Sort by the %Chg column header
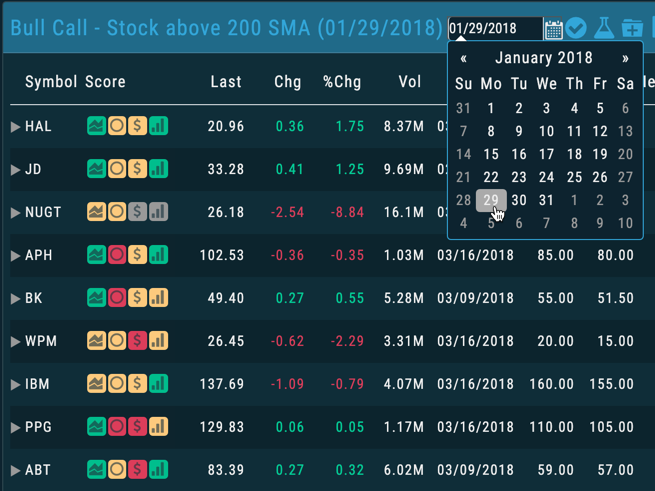The image size is (655, 491). (x=342, y=82)
